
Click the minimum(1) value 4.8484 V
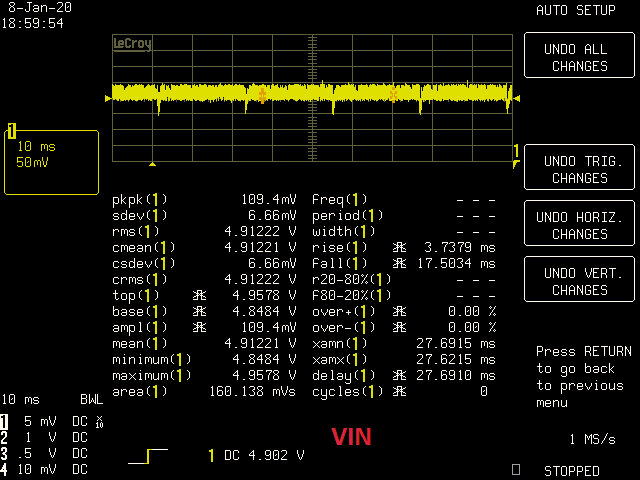pyautogui.click(x=264, y=359)
